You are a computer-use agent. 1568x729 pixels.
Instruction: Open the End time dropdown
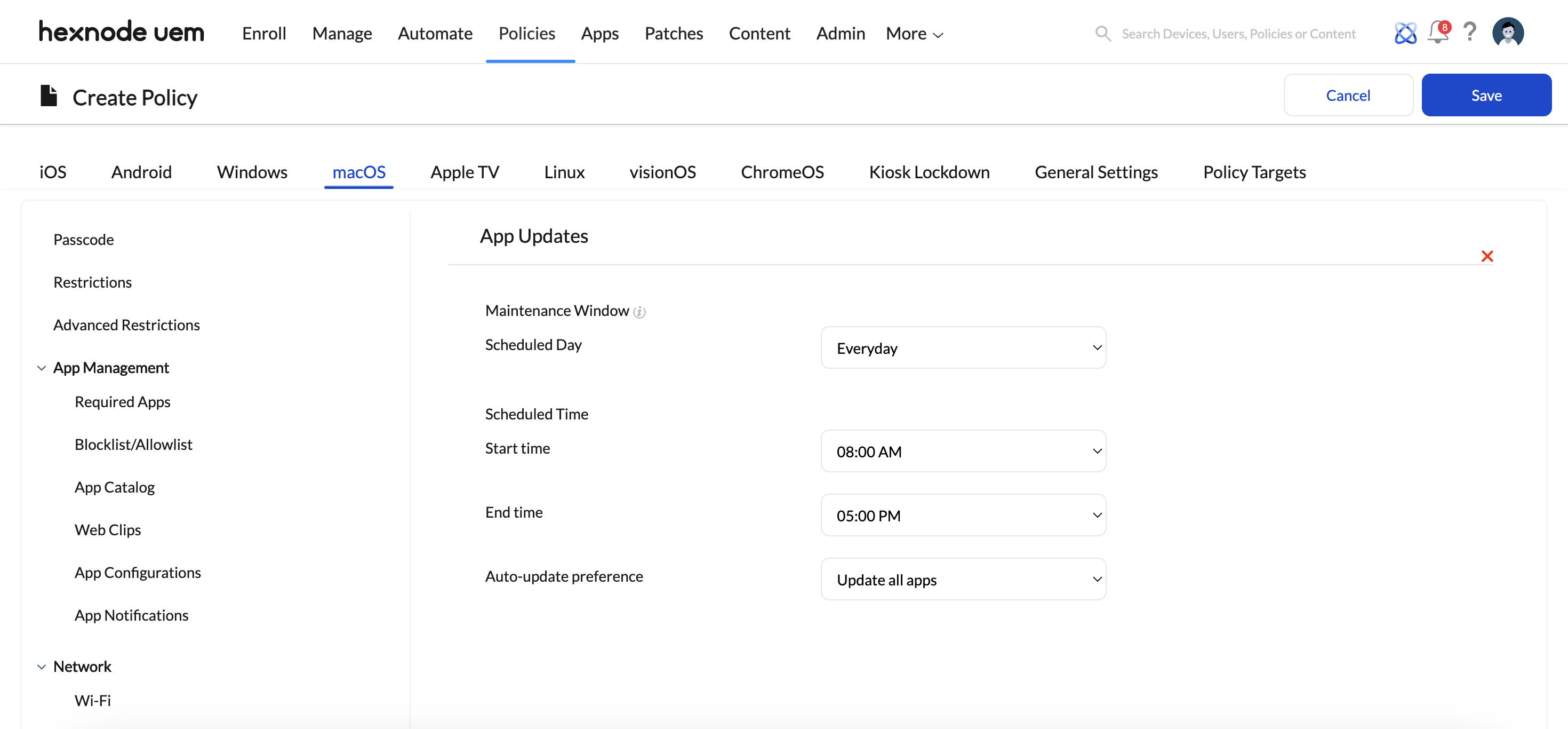point(963,515)
